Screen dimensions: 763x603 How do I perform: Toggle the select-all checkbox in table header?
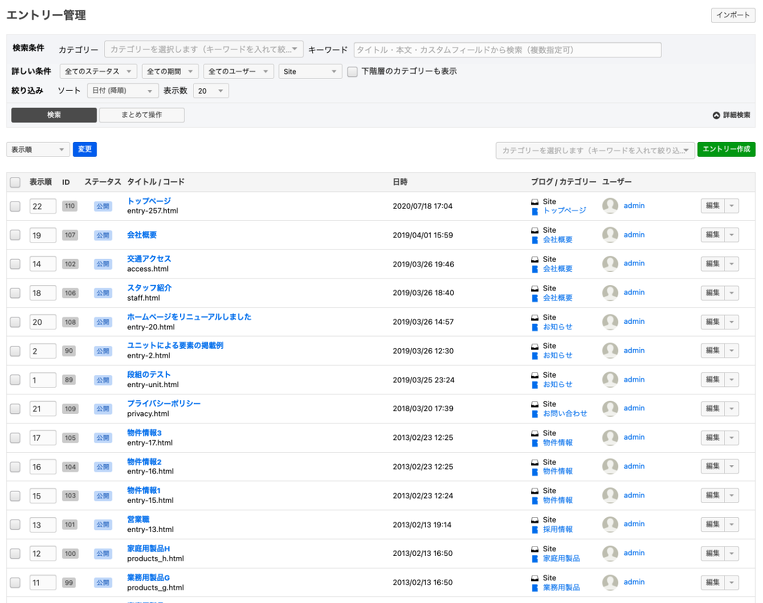pos(15,182)
